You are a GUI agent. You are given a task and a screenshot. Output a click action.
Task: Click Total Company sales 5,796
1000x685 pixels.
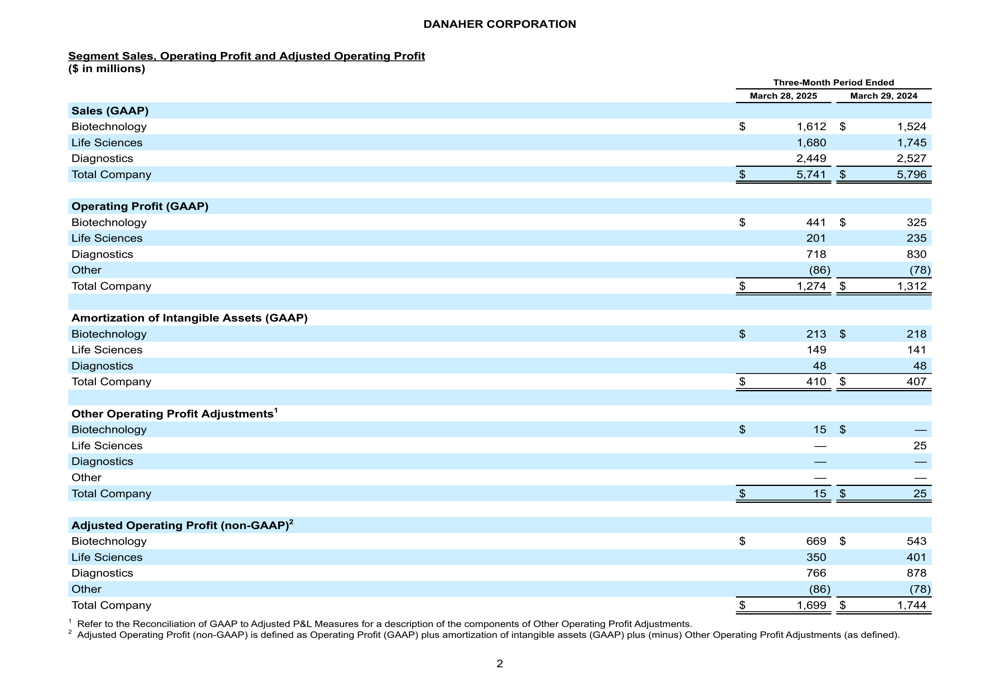coord(912,174)
